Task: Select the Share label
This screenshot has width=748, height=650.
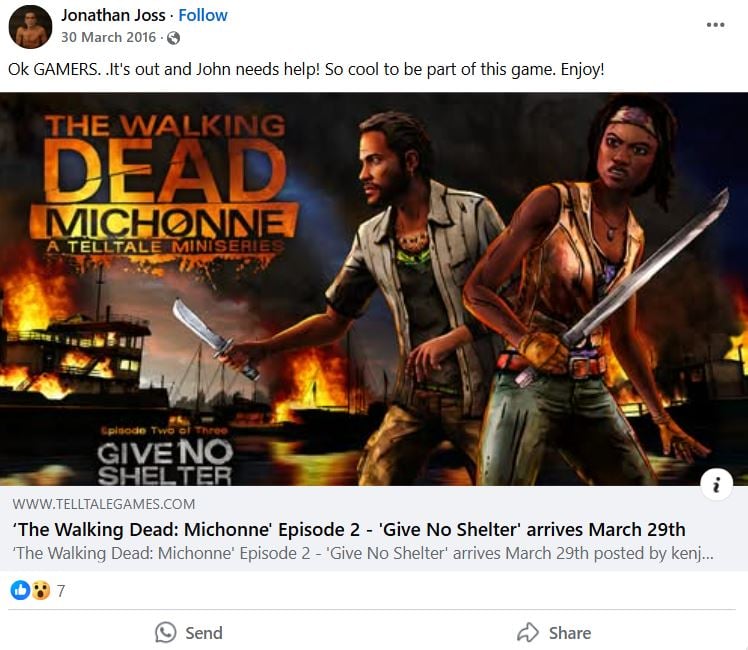Action: point(570,633)
